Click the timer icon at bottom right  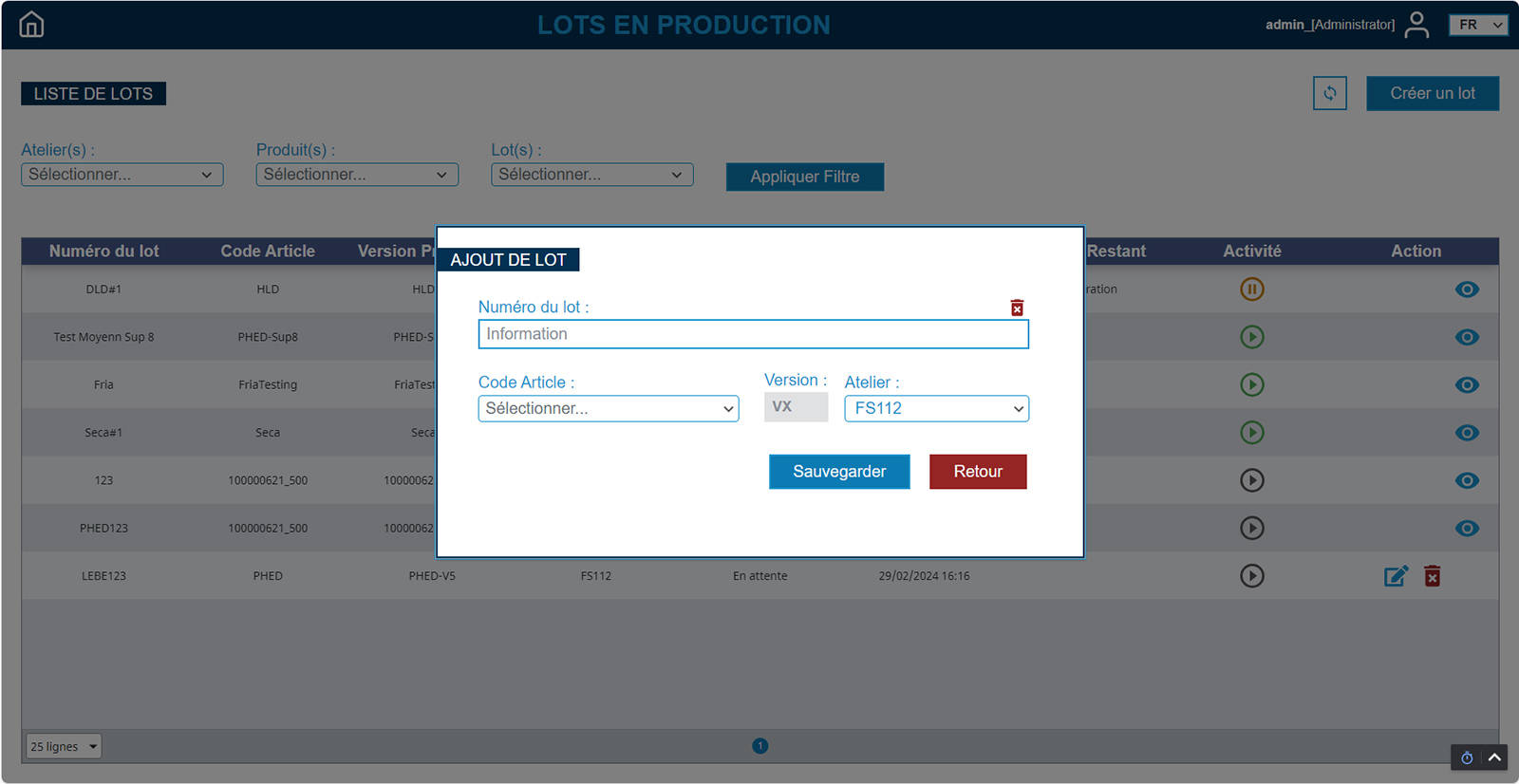[1467, 757]
